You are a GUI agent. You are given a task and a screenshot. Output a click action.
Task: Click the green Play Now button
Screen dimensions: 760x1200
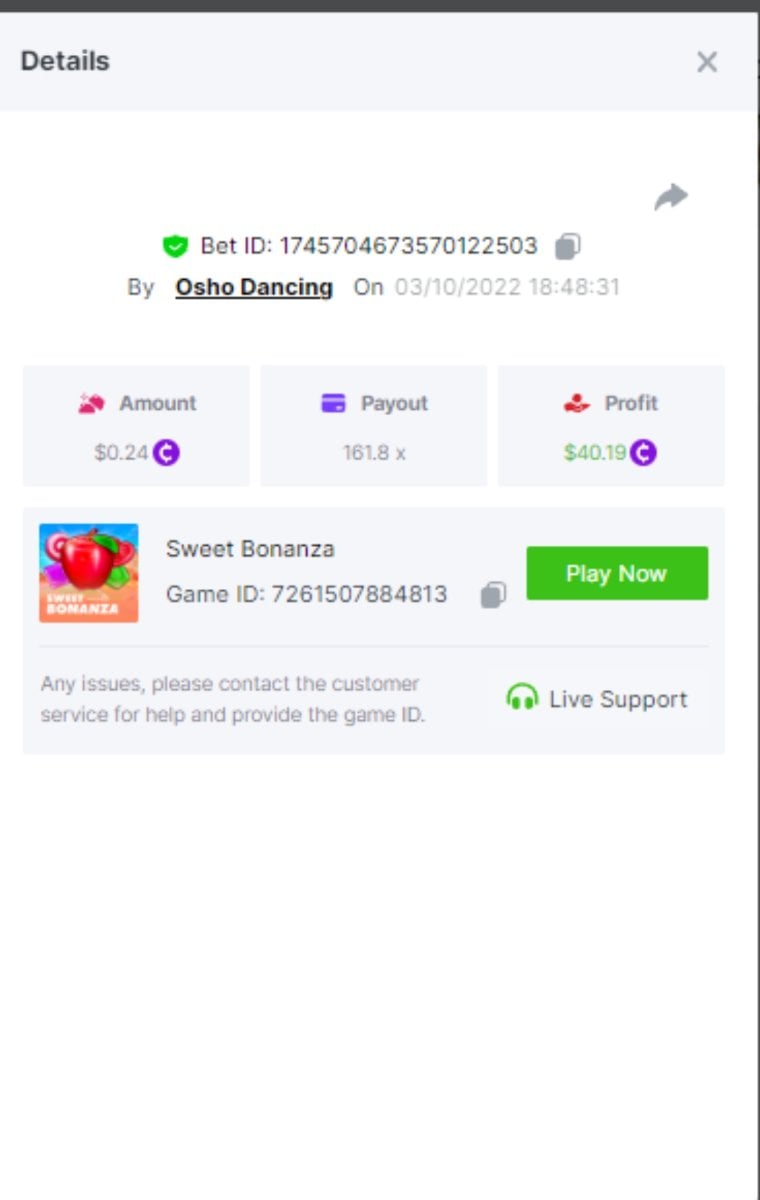click(x=617, y=573)
